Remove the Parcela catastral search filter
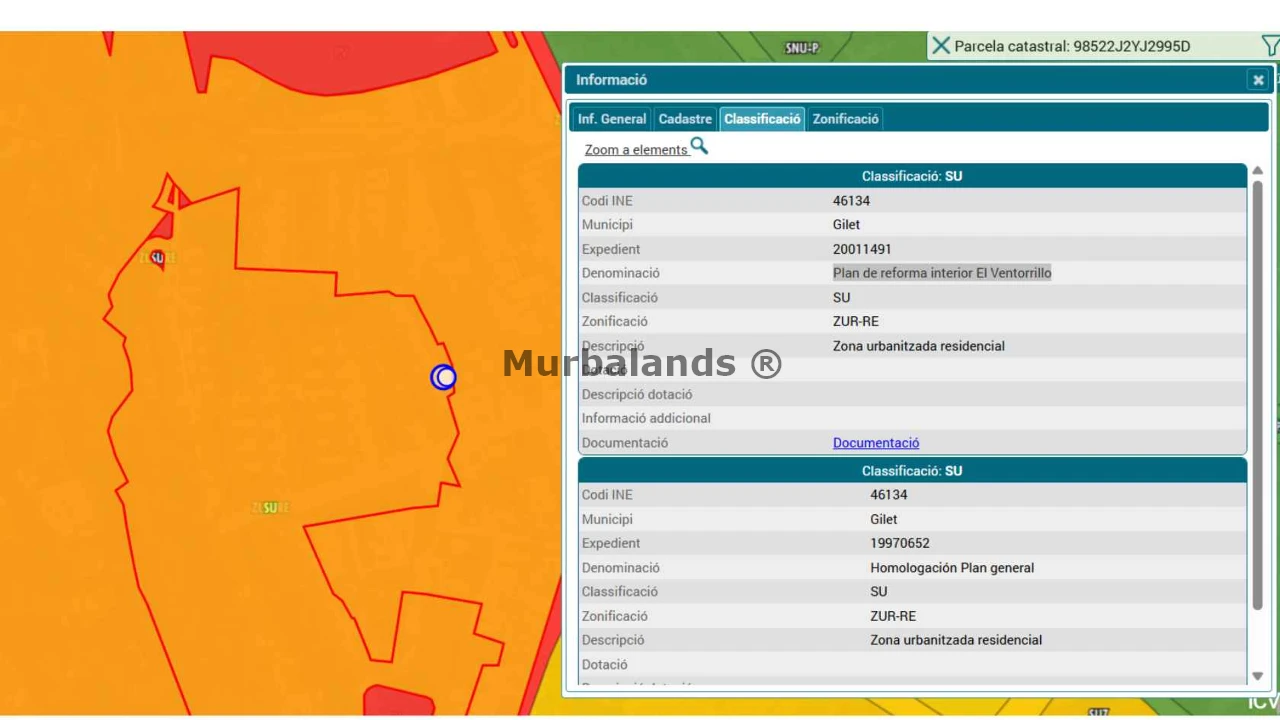Image resolution: width=1280 pixels, height=720 pixels. (940, 46)
